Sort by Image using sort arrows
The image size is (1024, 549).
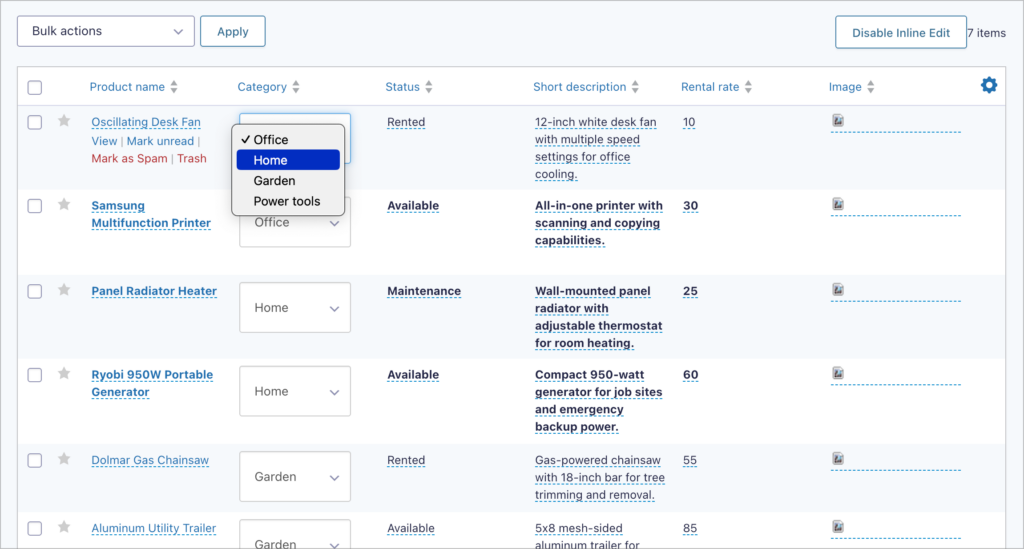coord(871,87)
